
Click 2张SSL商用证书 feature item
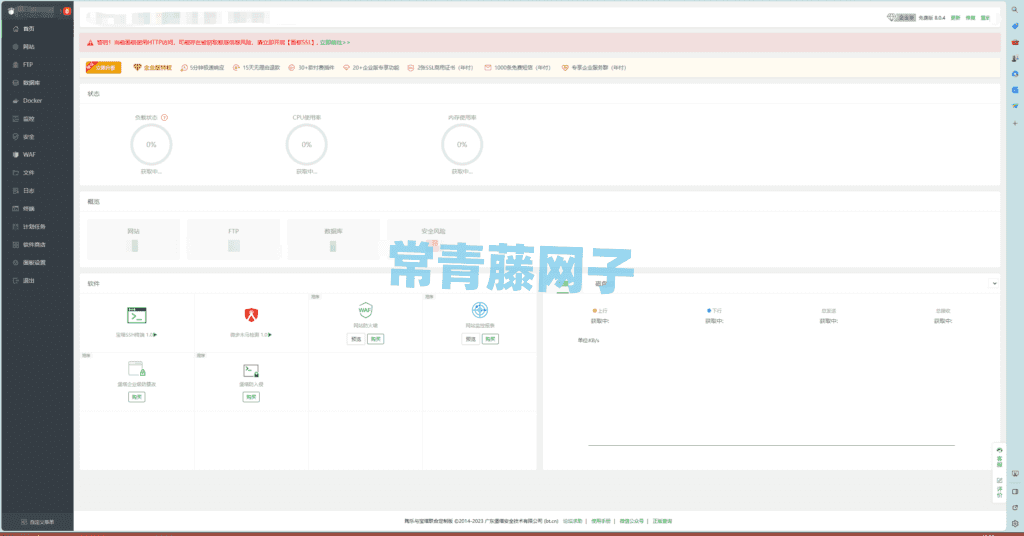pyautogui.click(x=440, y=67)
